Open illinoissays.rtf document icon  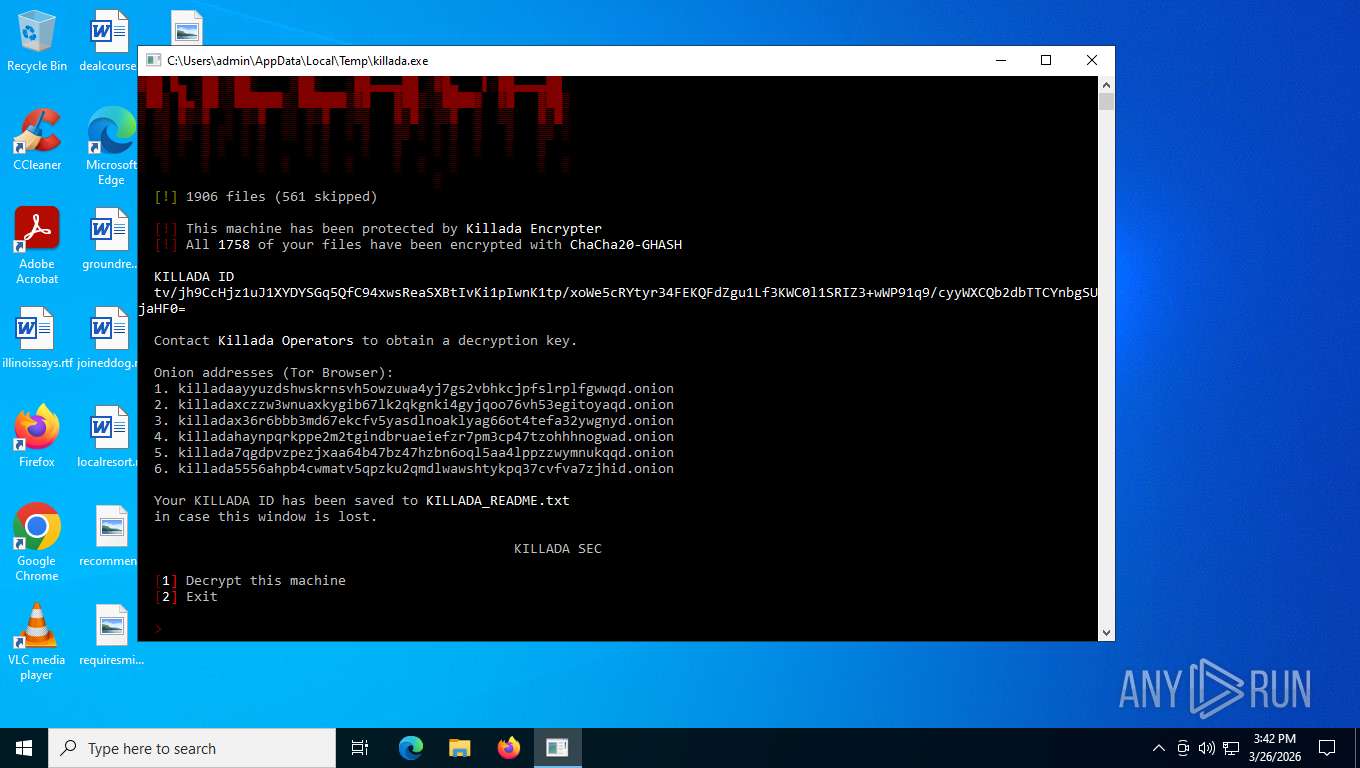click(37, 337)
